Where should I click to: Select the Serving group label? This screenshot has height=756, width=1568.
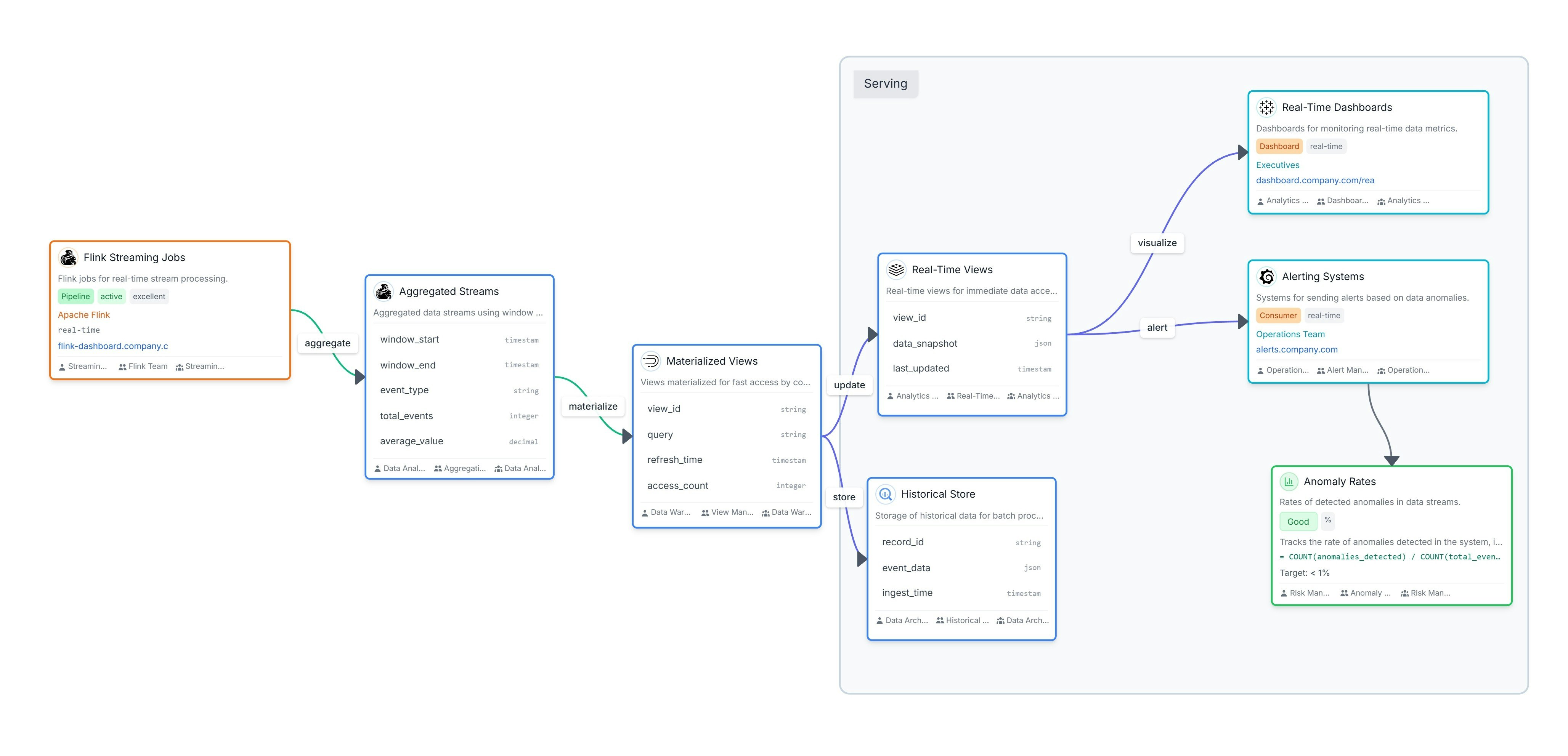pyautogui.click(x=886, y=83)
